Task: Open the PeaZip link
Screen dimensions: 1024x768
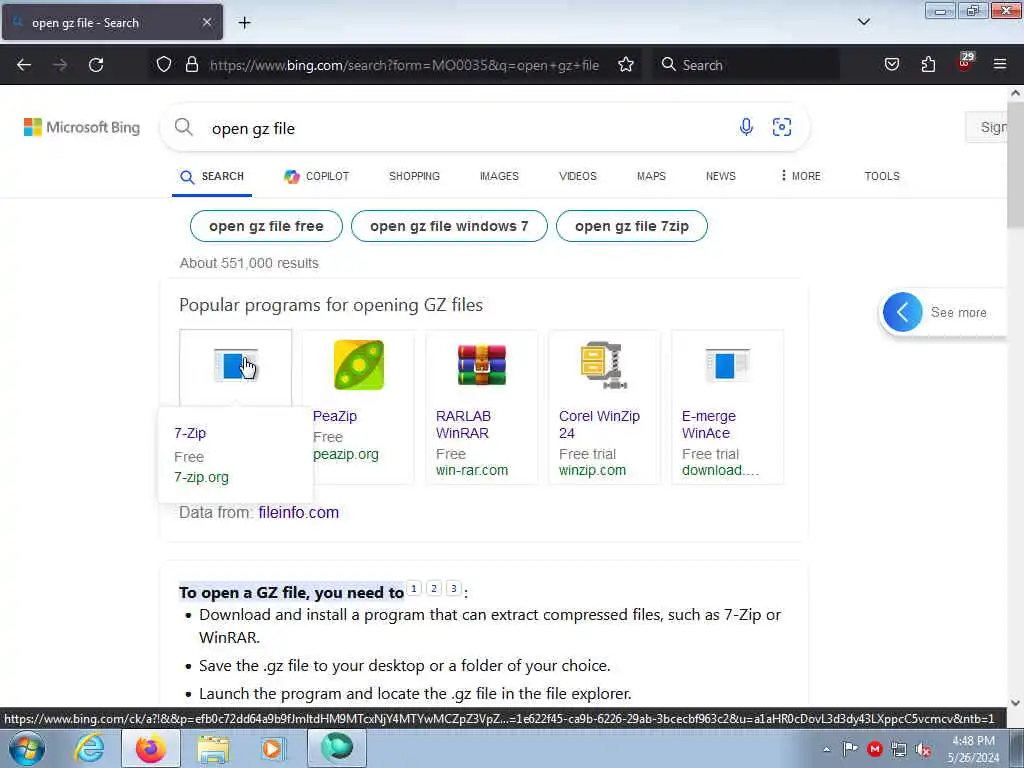Action: [335, 416]
